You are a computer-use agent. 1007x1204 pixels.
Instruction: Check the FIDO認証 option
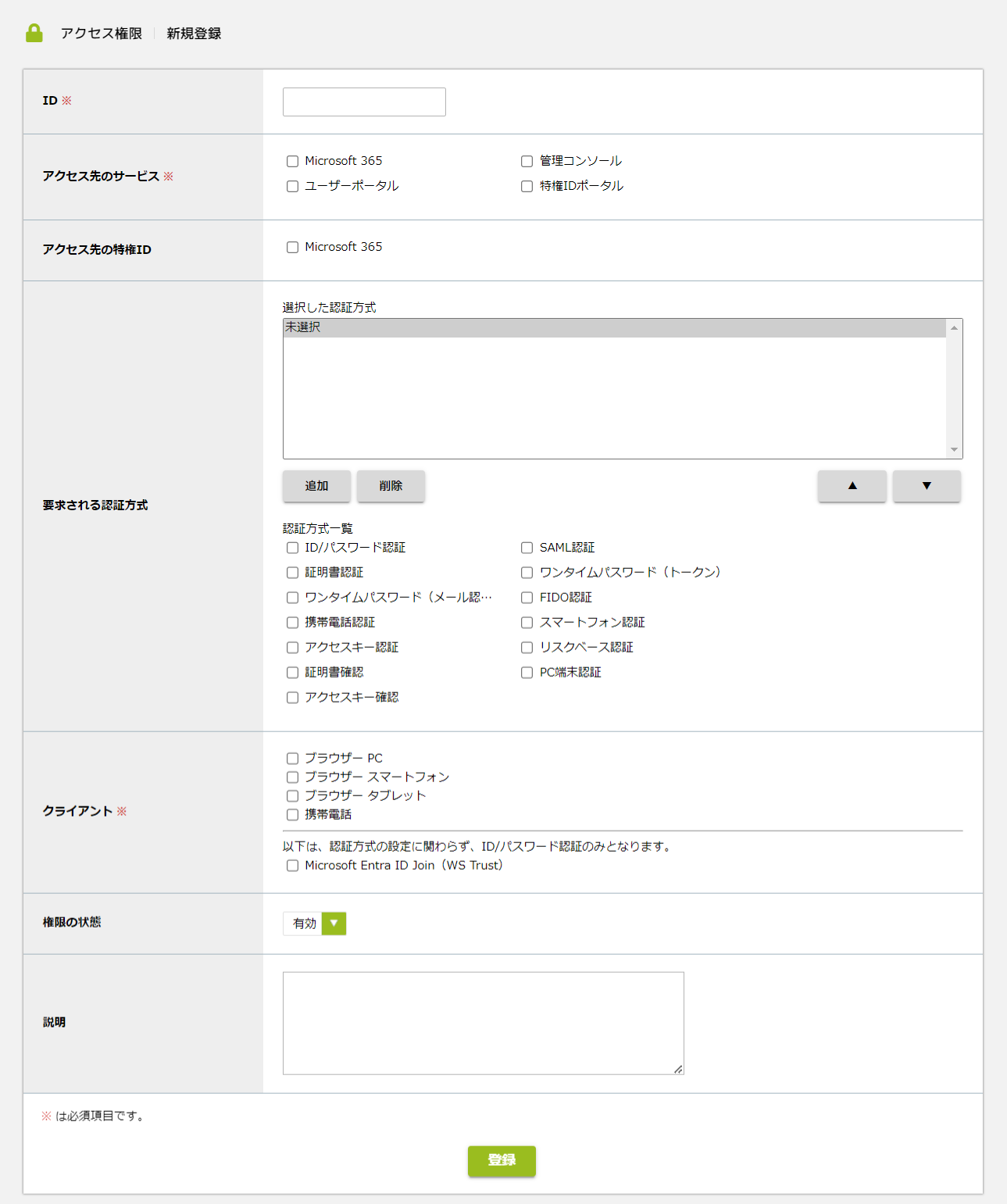[527, 597]
